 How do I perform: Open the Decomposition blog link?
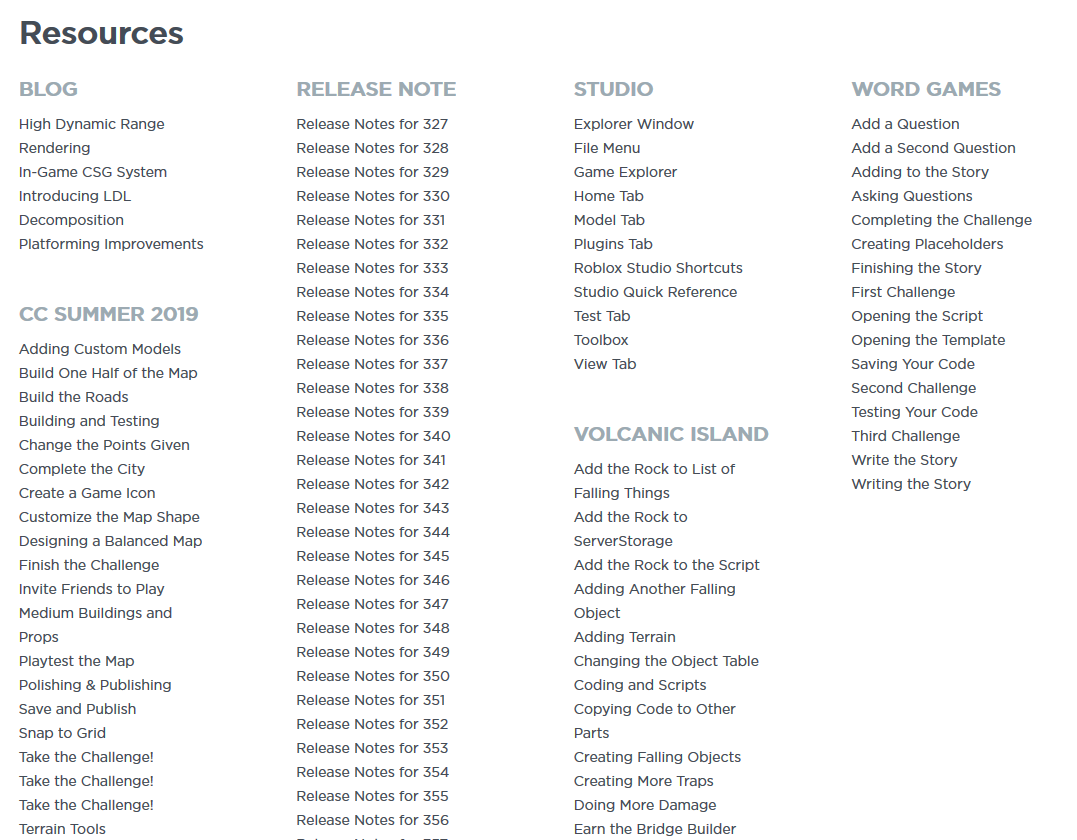(71, 220)
